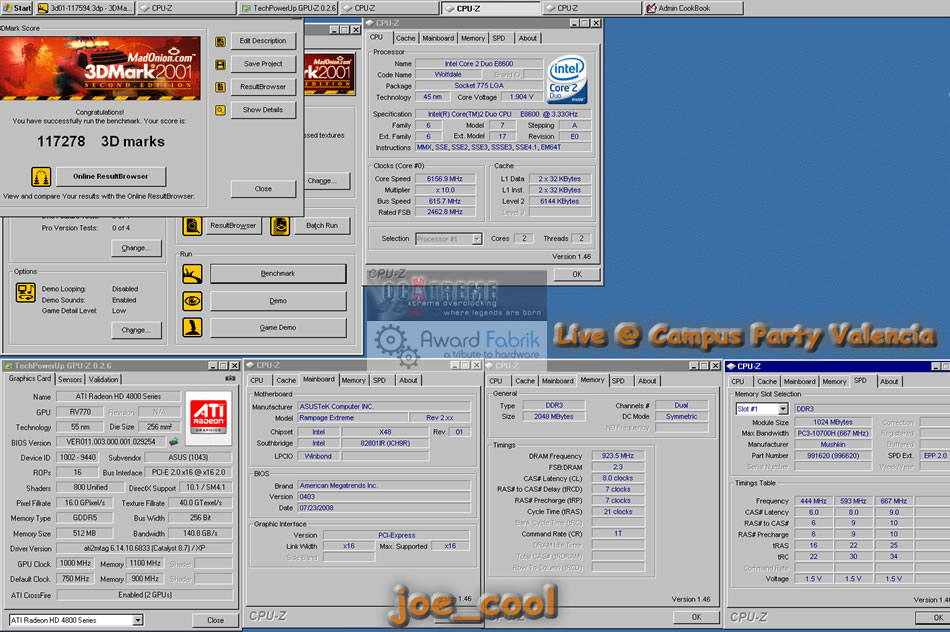Launch the Game Demo

click(x=278, y=327)
